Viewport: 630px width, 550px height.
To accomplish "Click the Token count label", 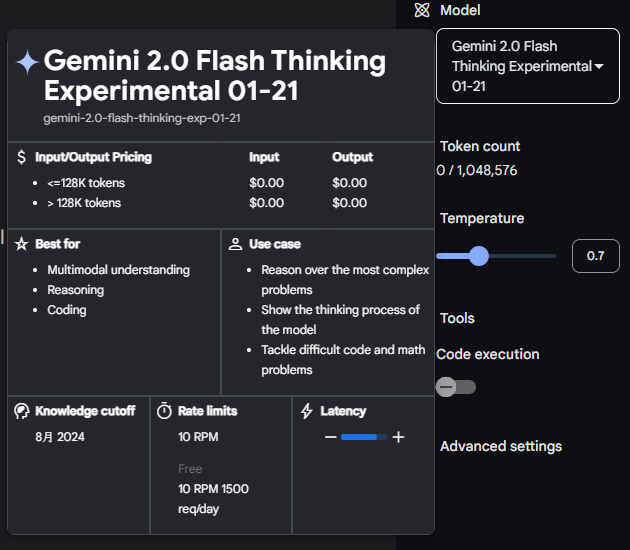I will (480, 146).
